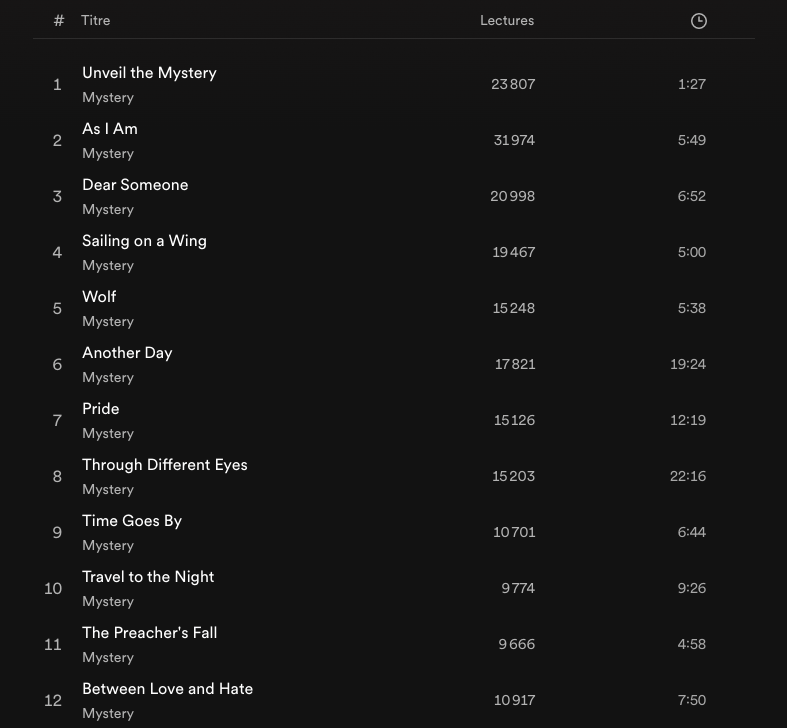Click track number 6 in the list
The height and width of the screenshot is (728, 787).
[x=57, y=365]
